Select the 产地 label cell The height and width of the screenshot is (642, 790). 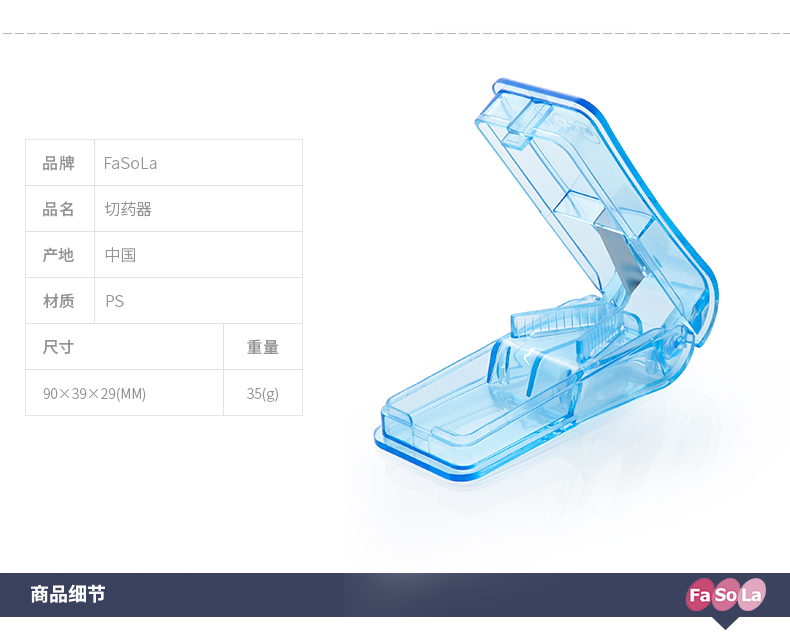tap(60, 254)
